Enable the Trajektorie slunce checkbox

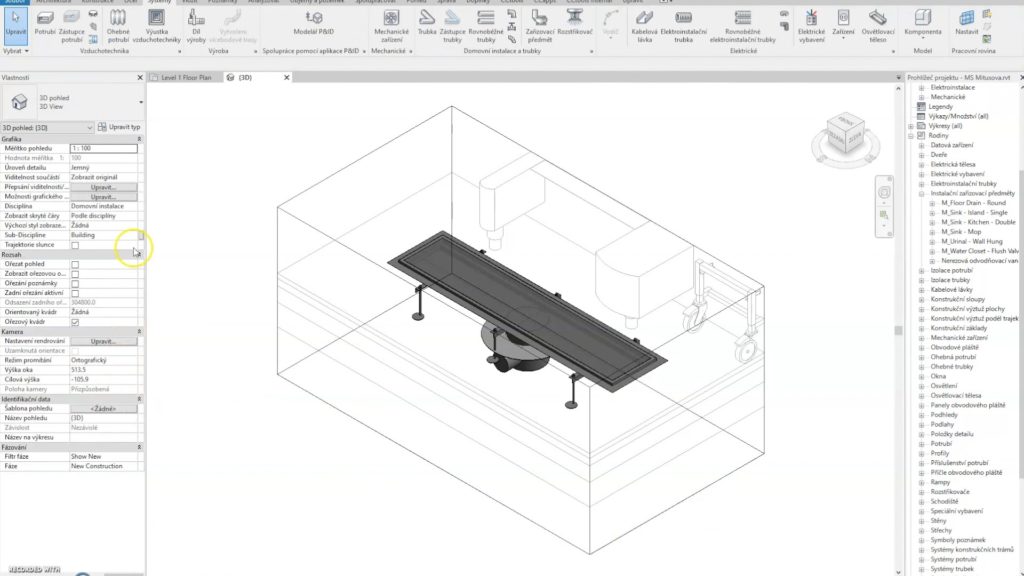point(75,245)
